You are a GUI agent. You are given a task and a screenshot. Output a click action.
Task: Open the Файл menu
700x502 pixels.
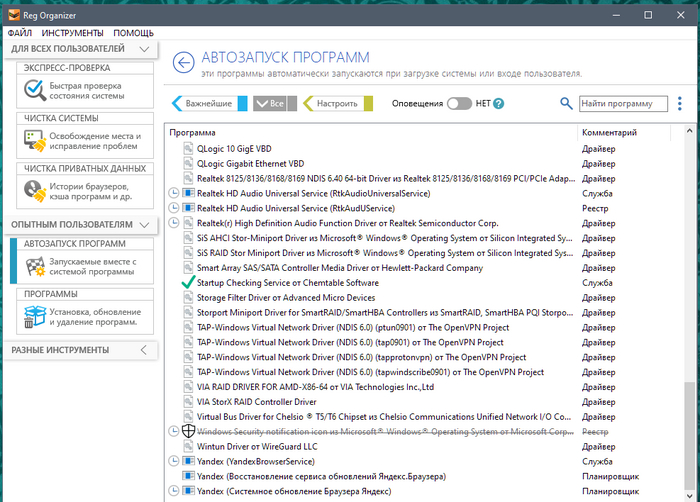(19, 33)
